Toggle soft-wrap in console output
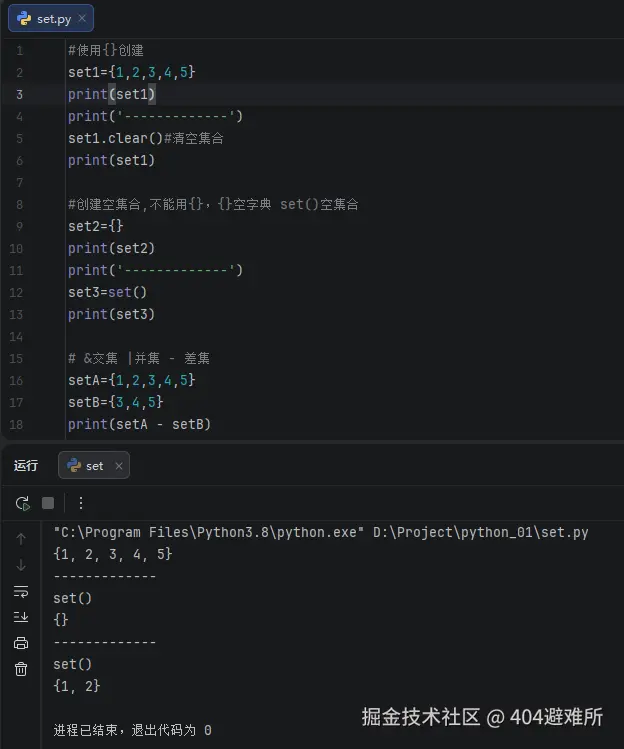 pos(21,591)
